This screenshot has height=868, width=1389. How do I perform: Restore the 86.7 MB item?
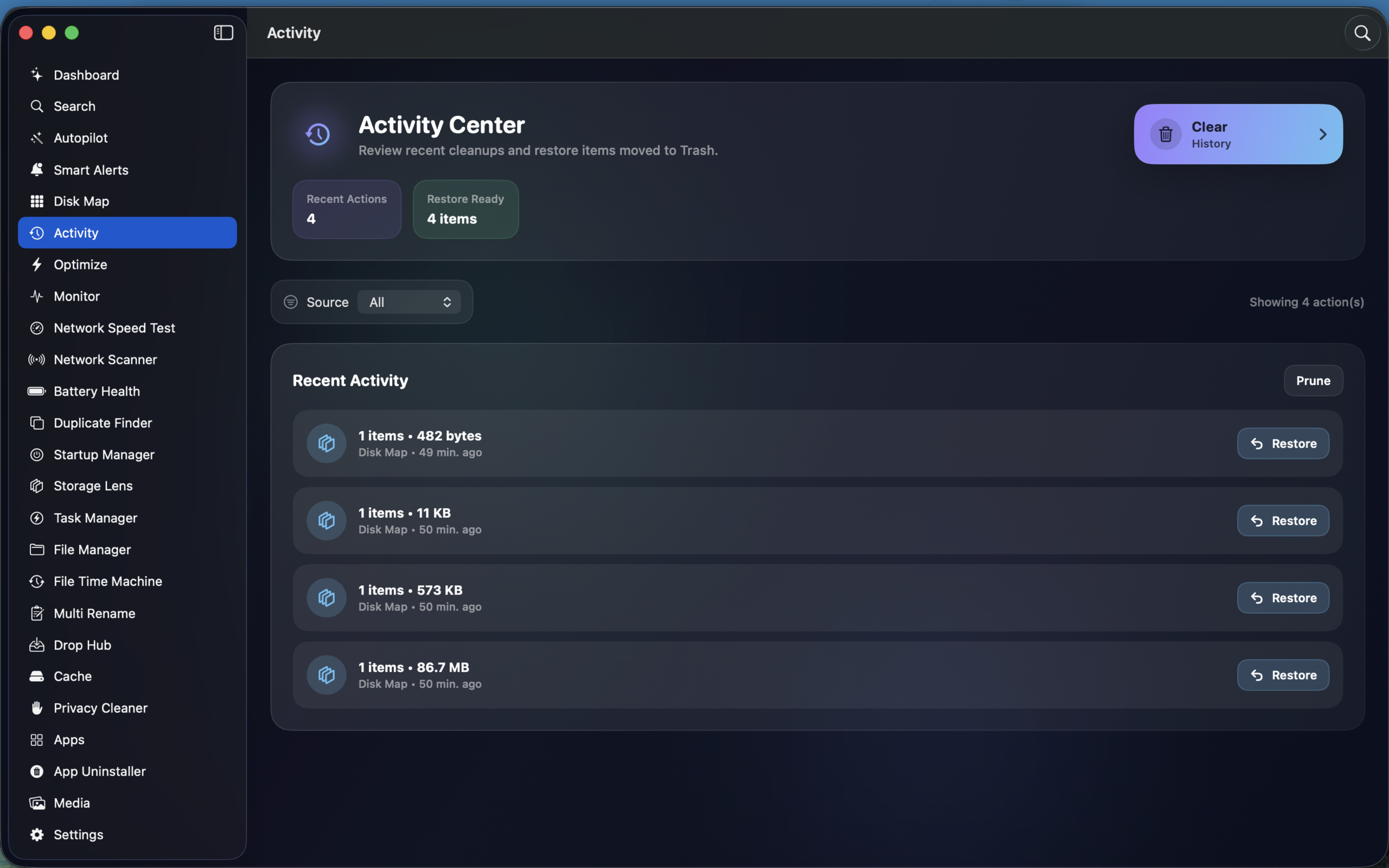click(x=1283, y=675)
